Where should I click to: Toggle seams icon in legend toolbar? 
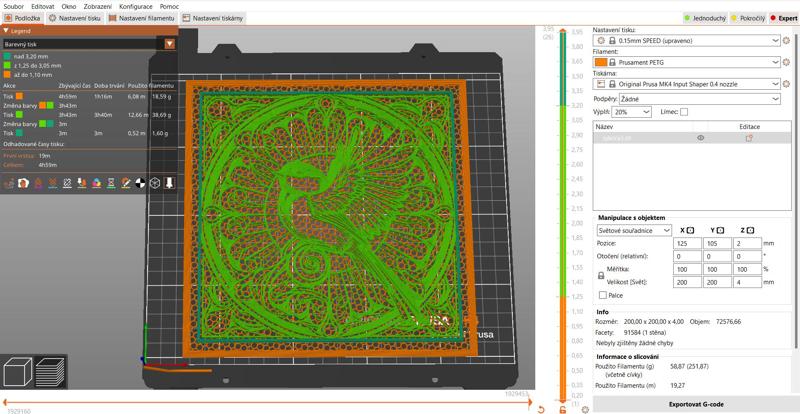coord(67,183)
